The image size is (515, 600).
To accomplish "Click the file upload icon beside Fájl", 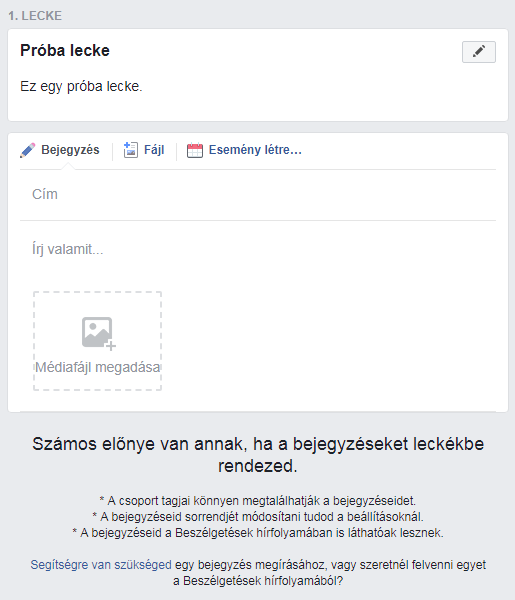I will coord(130,150).
